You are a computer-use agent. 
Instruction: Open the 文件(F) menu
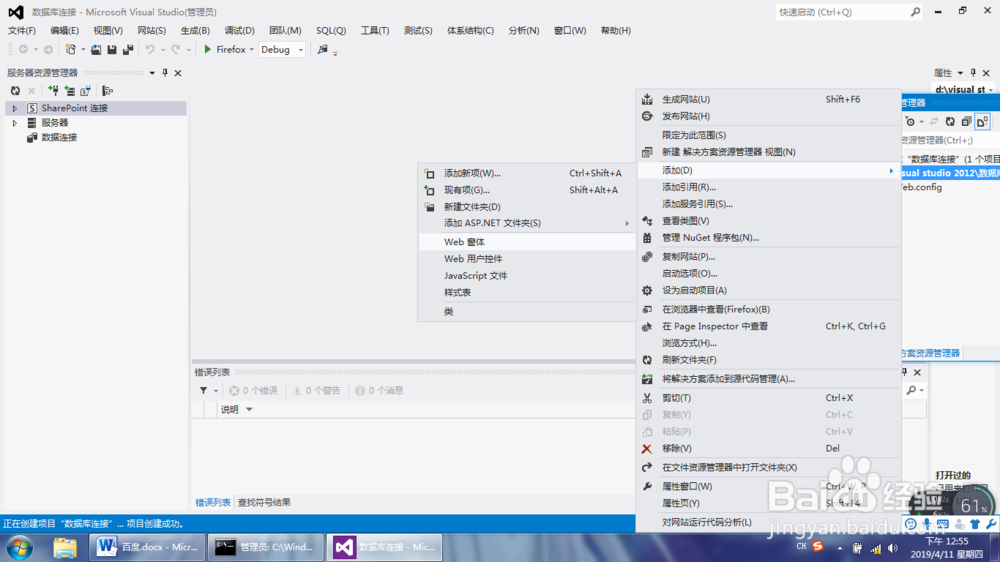(x=22, y=31)
